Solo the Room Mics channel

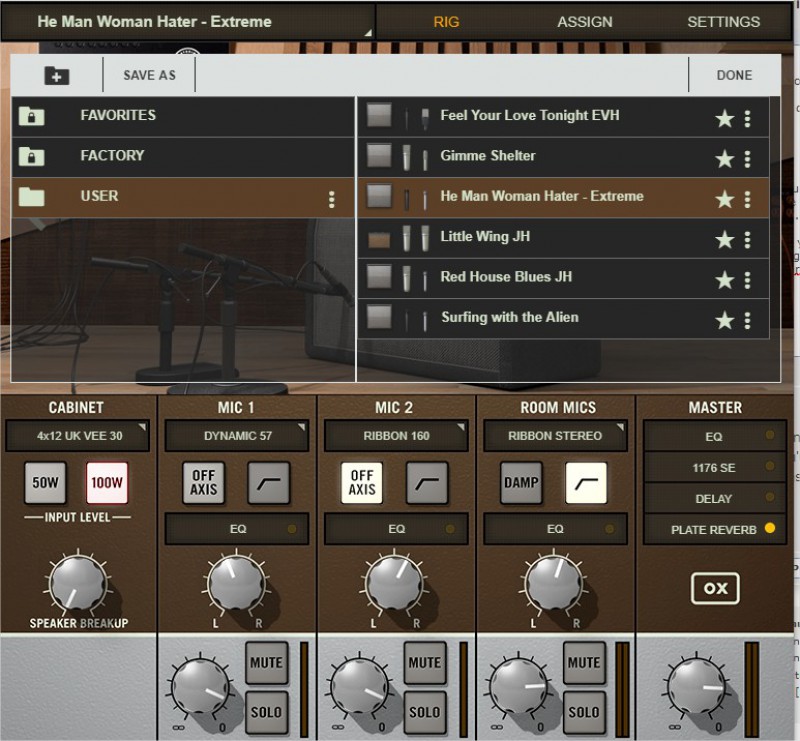tap(584, 712)
